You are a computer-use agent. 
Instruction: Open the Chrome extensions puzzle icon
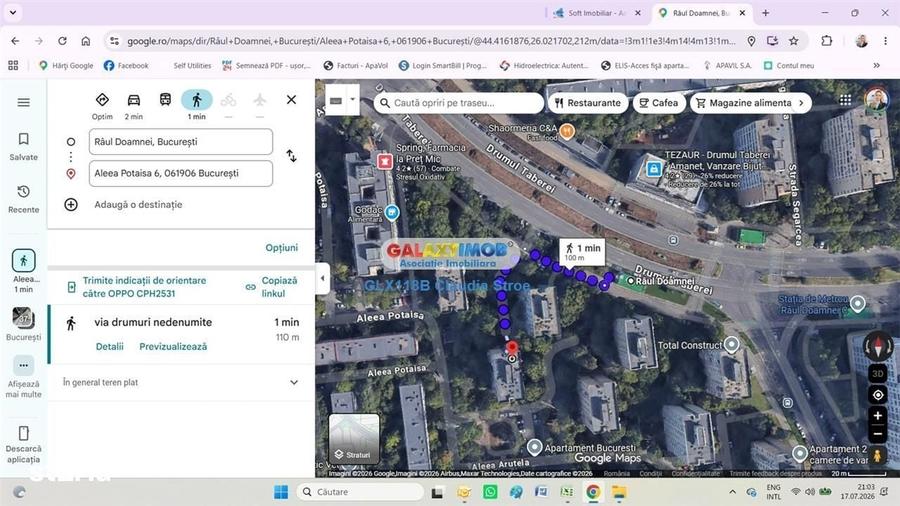(827, 41)
